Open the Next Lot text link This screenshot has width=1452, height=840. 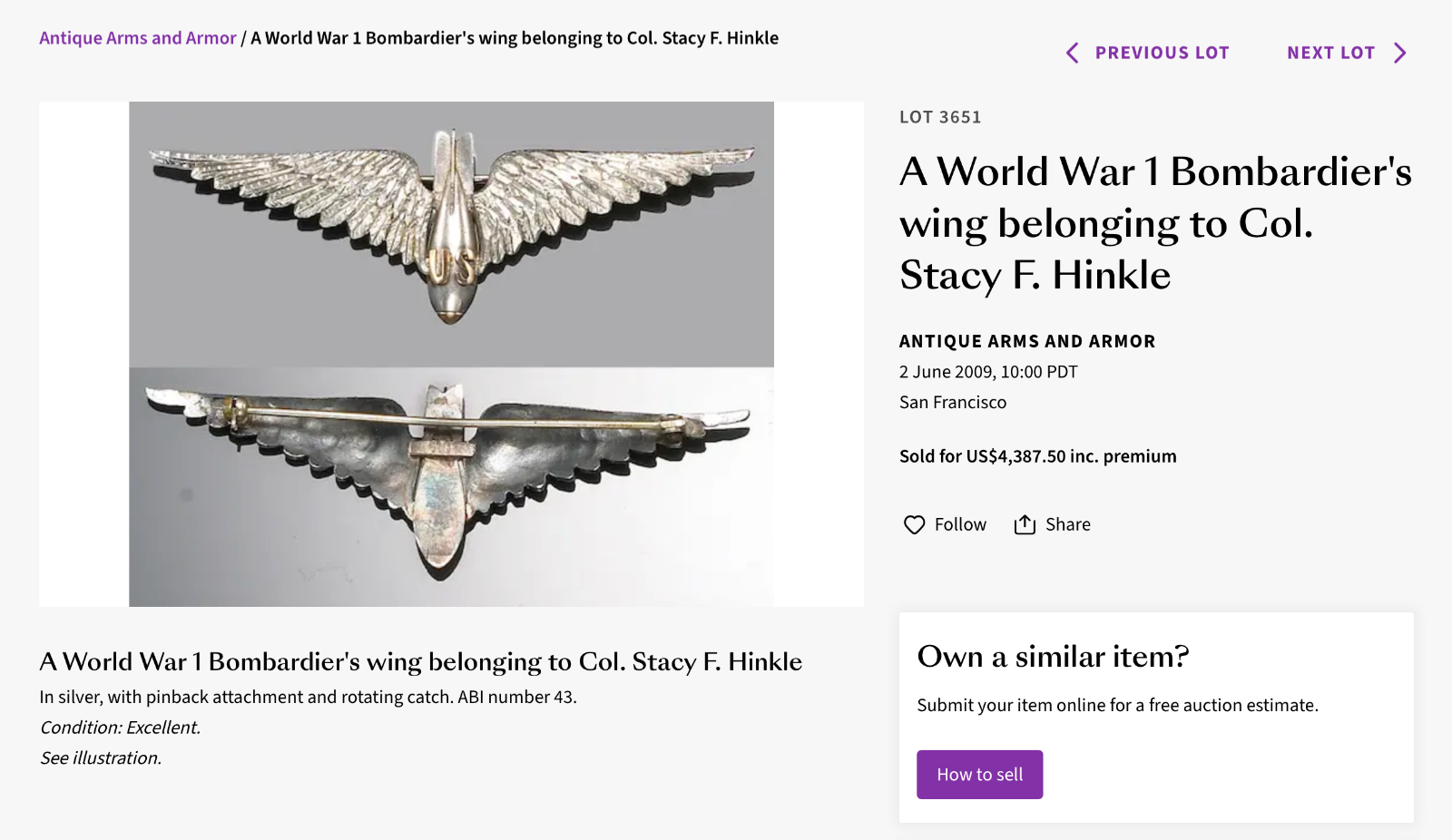coord(1330,53)
